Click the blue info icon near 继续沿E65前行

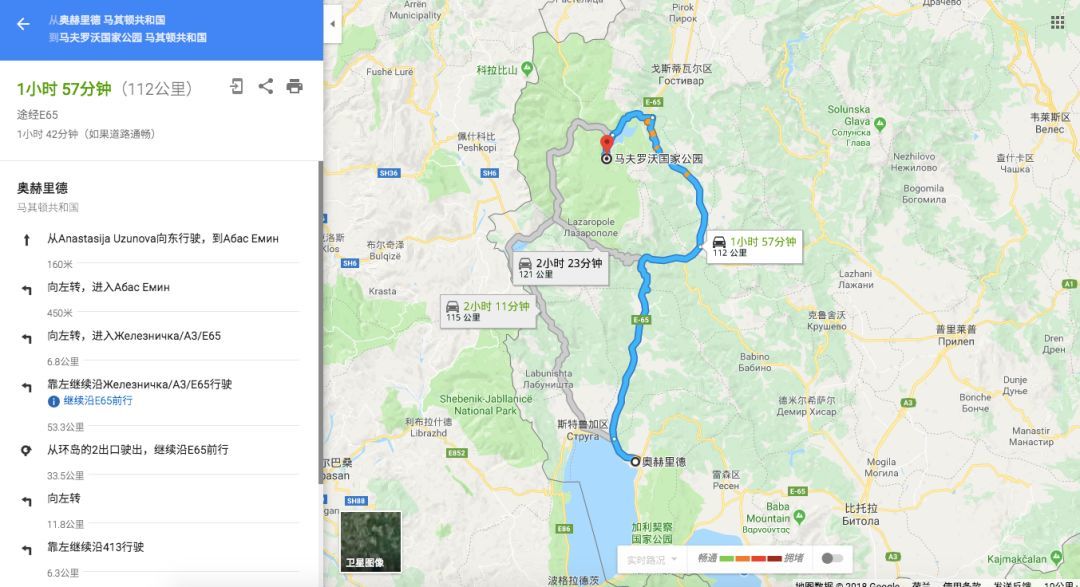[54, 401]
